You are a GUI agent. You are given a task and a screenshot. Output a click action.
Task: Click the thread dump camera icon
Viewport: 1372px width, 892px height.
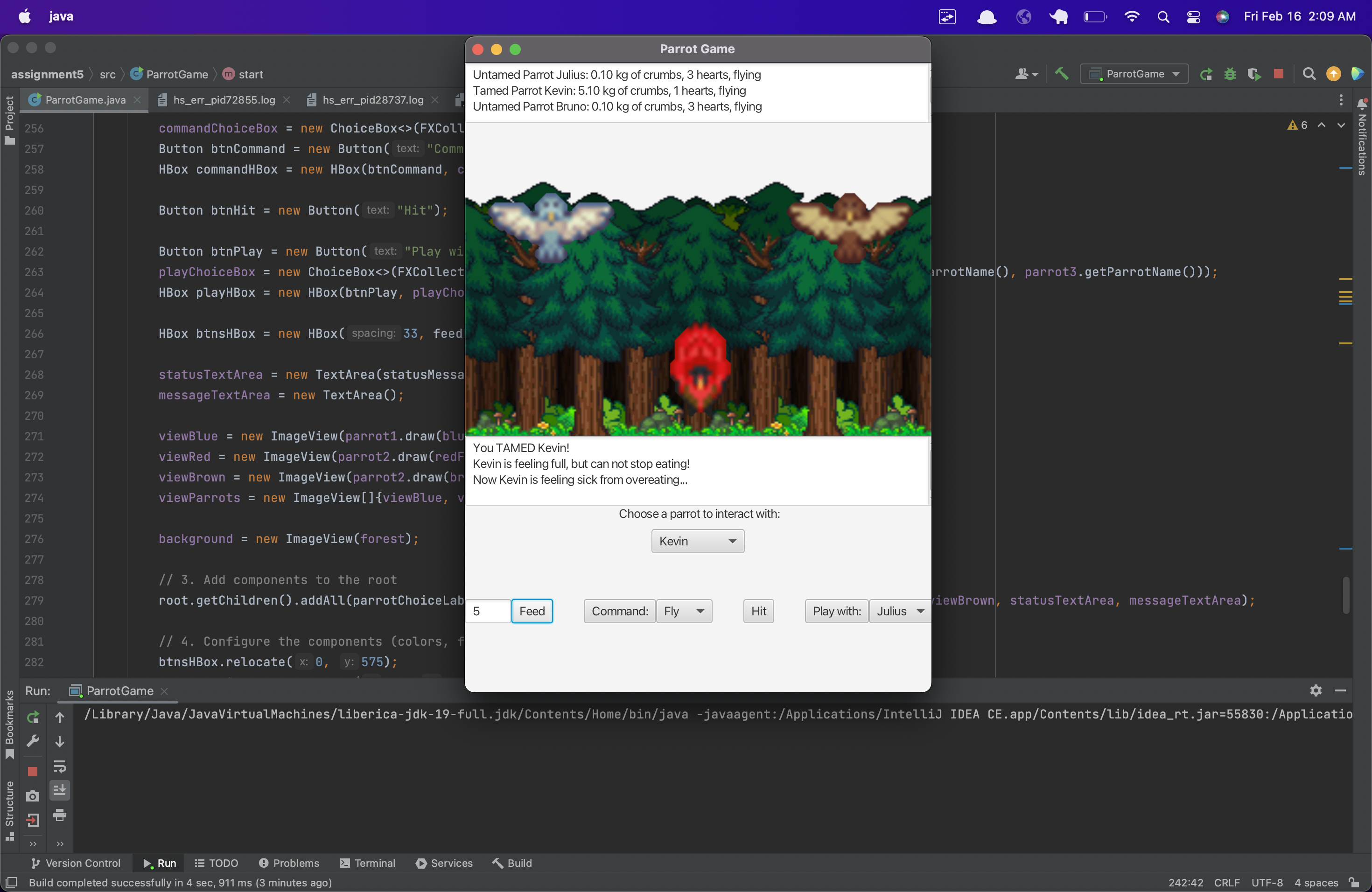[33, 796]
